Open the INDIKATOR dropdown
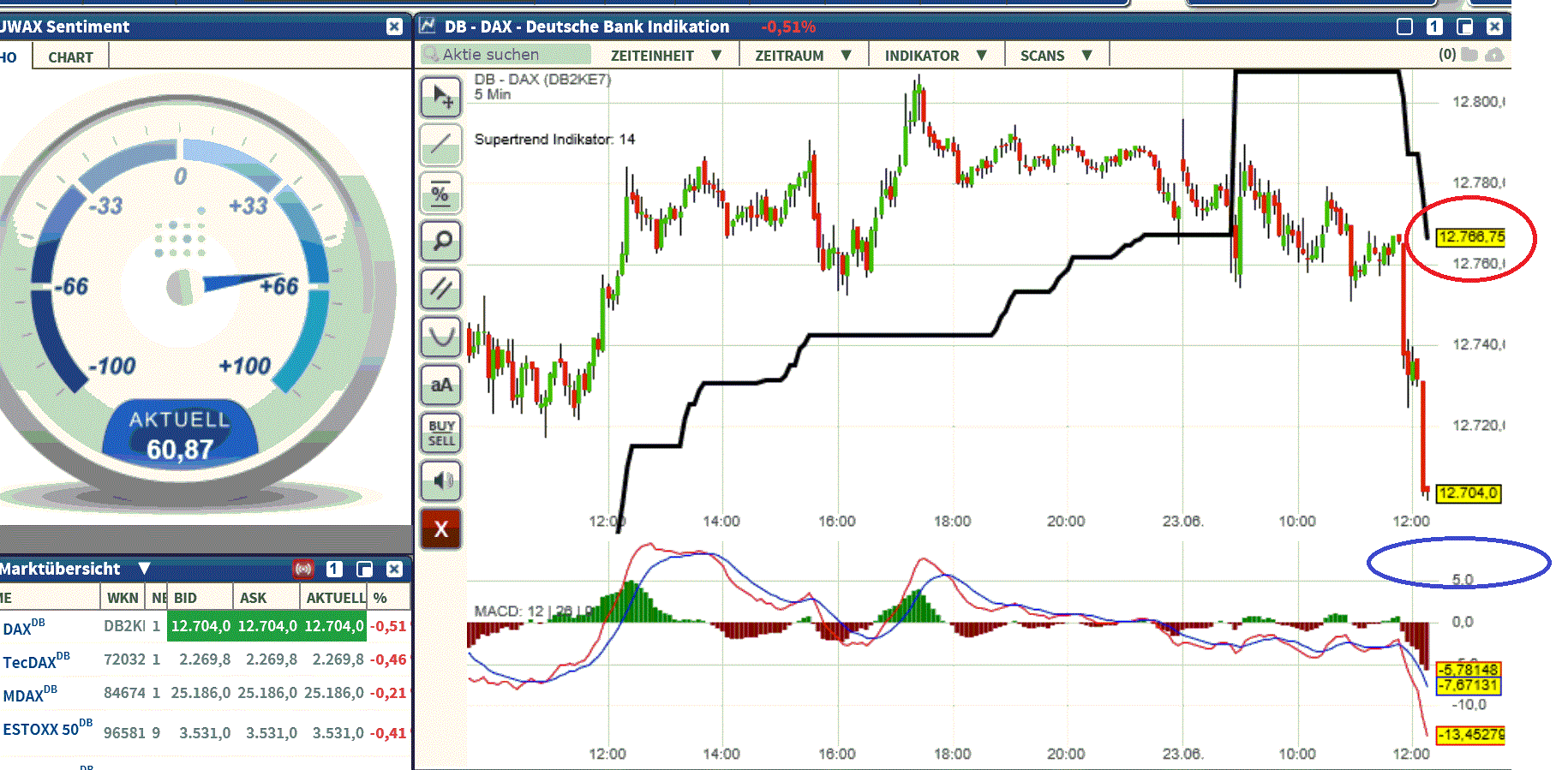1568x770 pixels. click(936, 56)
